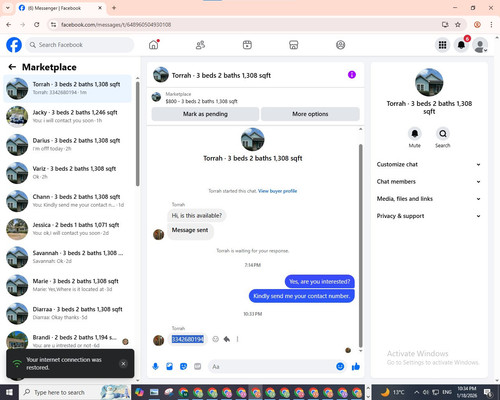Open View buyer profile link
The height and width of the screenshot is (400, 500).
click(x=277, y=191)
